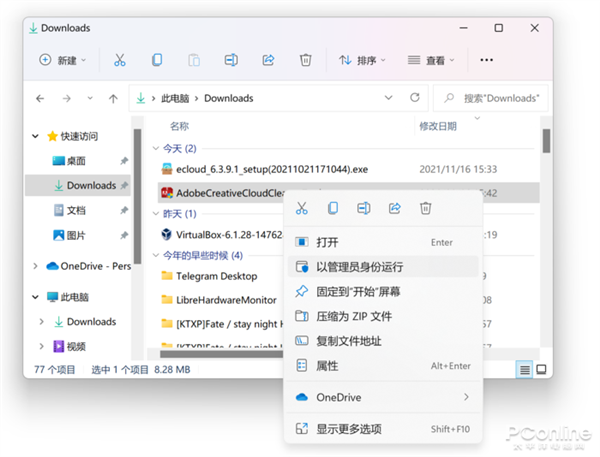Collapse the 快速访问 tree section
The height and width of the screenshot is (457, 600).
click(x=35, y=136)
